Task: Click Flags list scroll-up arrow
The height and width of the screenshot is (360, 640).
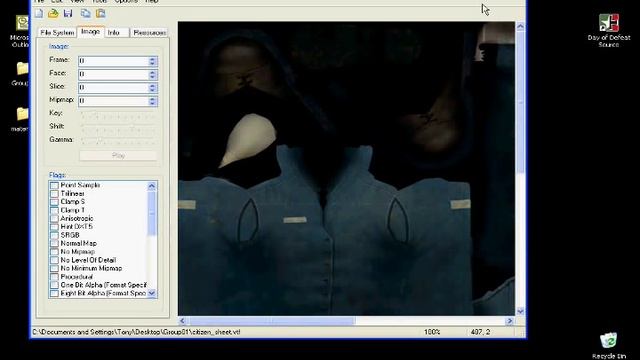Action: [x=151, y=186]
